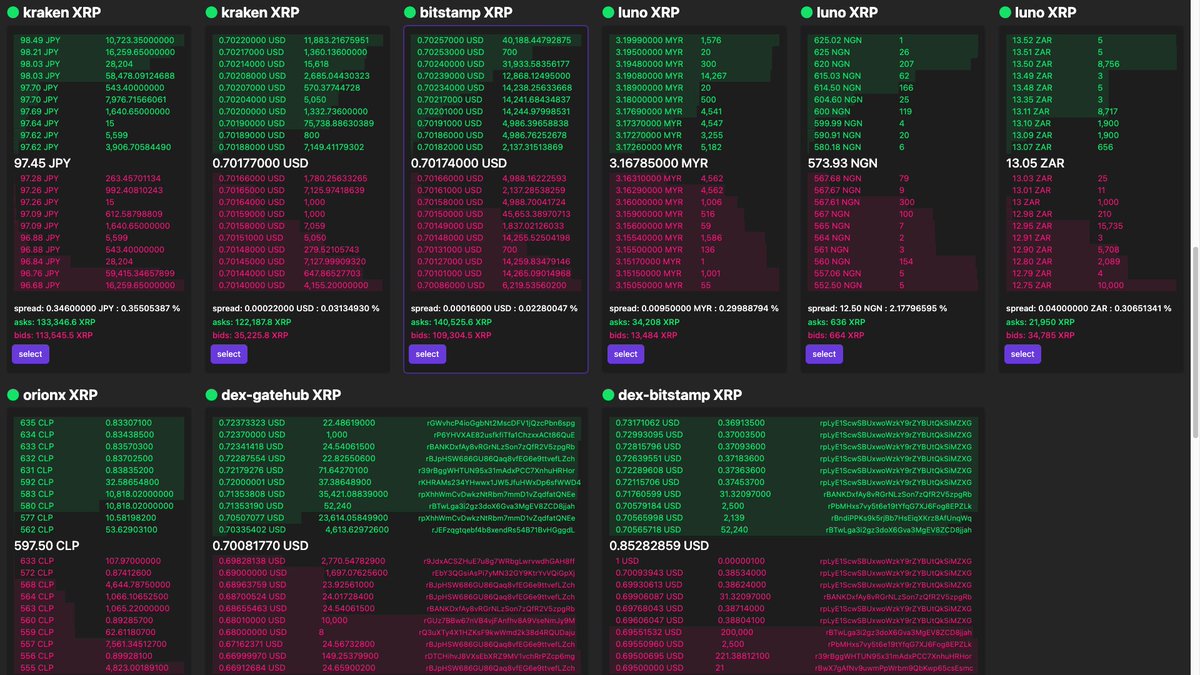Click the green status dot on the luno XRP MYR card
The width and height of the screenshot is (1200, 675).
tap(608, 13)
